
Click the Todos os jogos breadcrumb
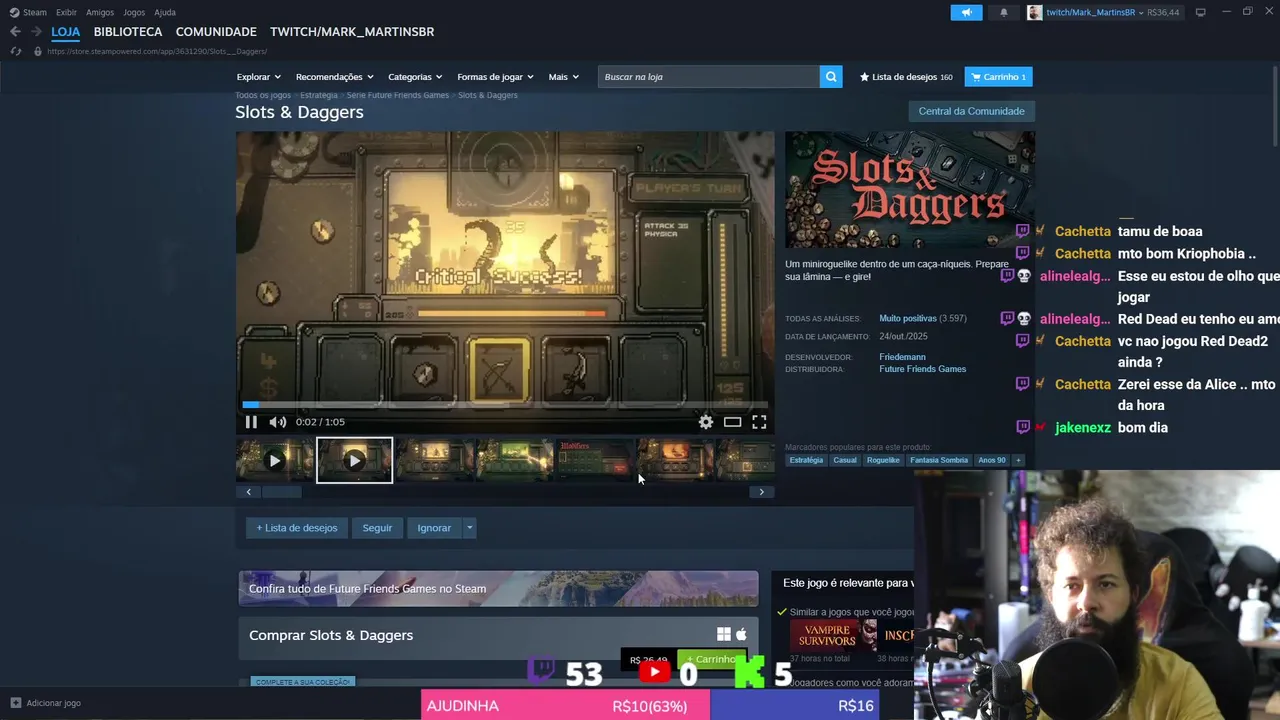pos(263,95)
